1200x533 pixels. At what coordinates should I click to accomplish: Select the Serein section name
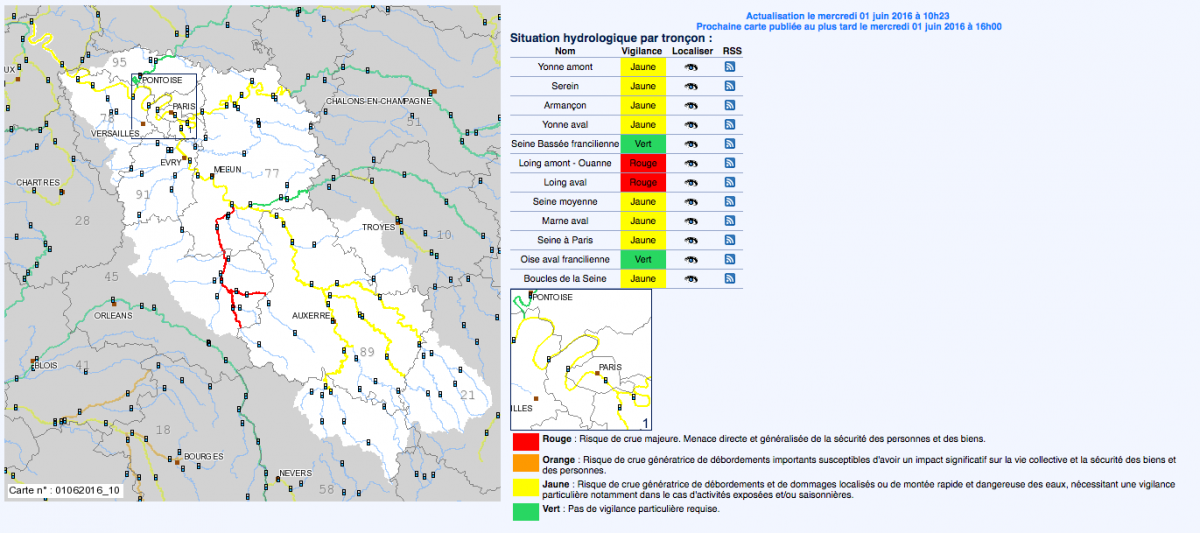pyautogui.click(x=565, y=86)
